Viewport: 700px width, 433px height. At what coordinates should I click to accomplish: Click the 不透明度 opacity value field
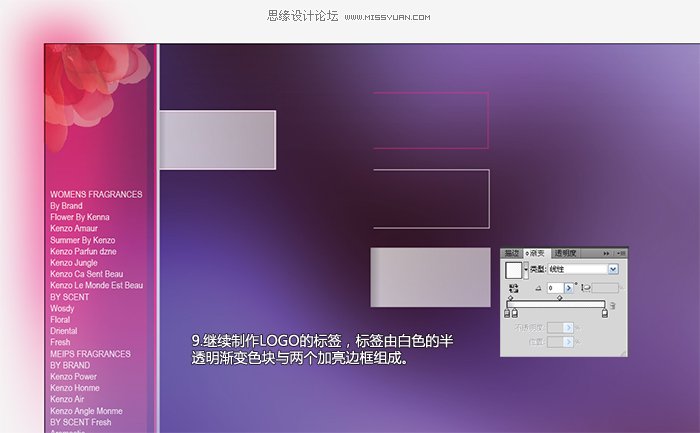click(555, 328)
